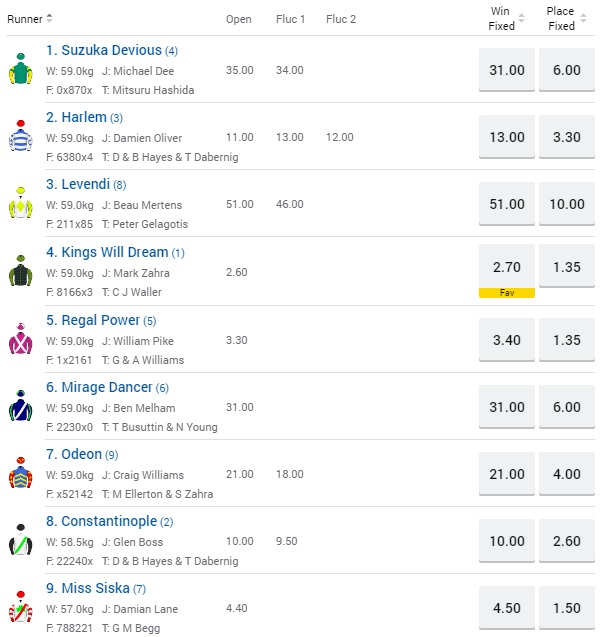Select Place Fixed 3.30 odds for Harlem
This screenshot has width=602, height=637.
click(x=567, y=137)
